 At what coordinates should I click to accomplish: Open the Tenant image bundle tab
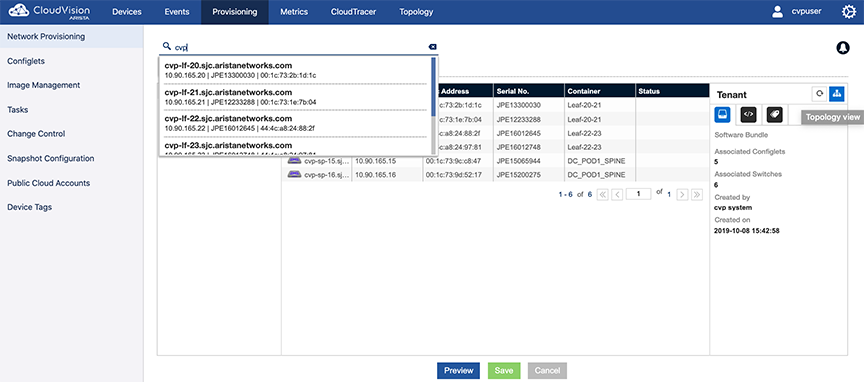[x=722, y=114]
